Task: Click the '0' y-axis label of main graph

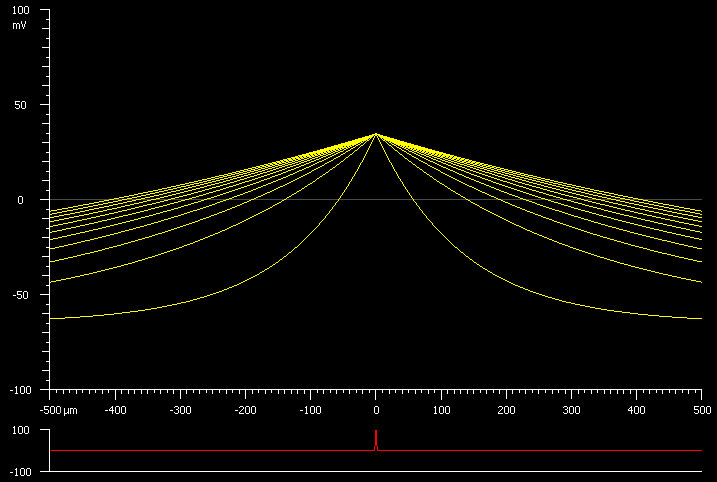Action: coord(20,200)
